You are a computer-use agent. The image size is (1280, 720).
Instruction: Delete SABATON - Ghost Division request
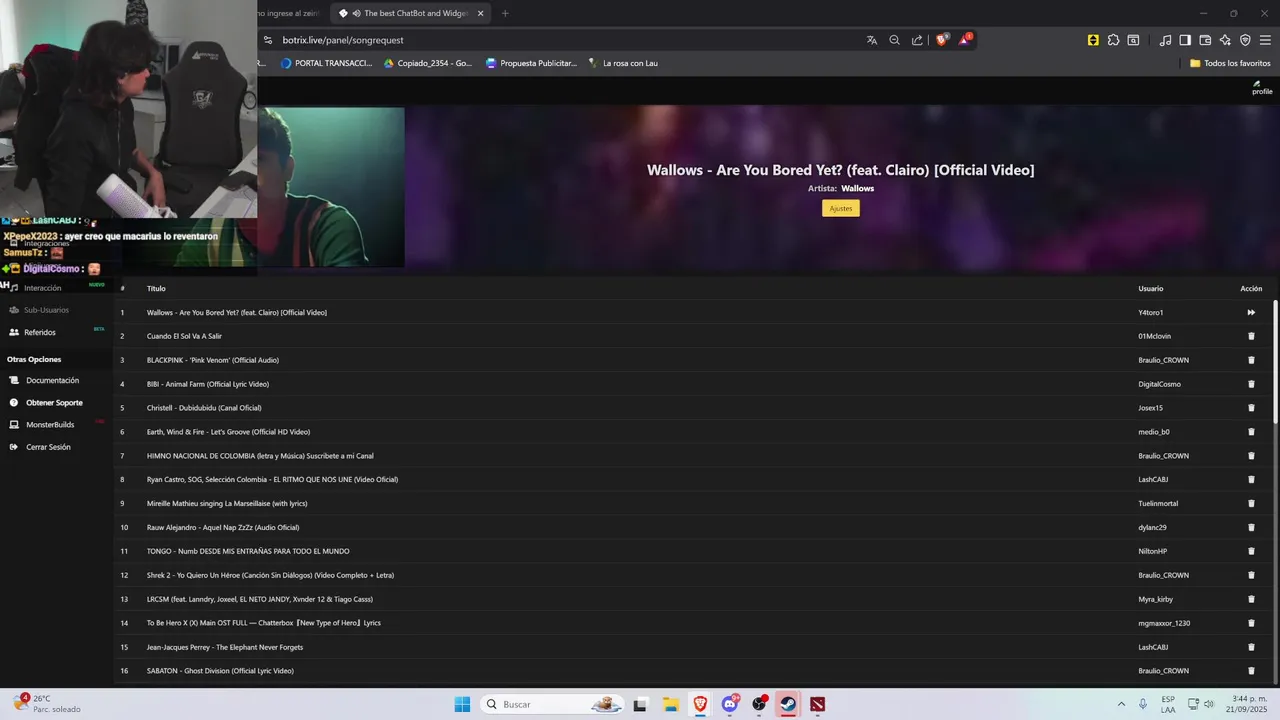[x=1251, y=671]
